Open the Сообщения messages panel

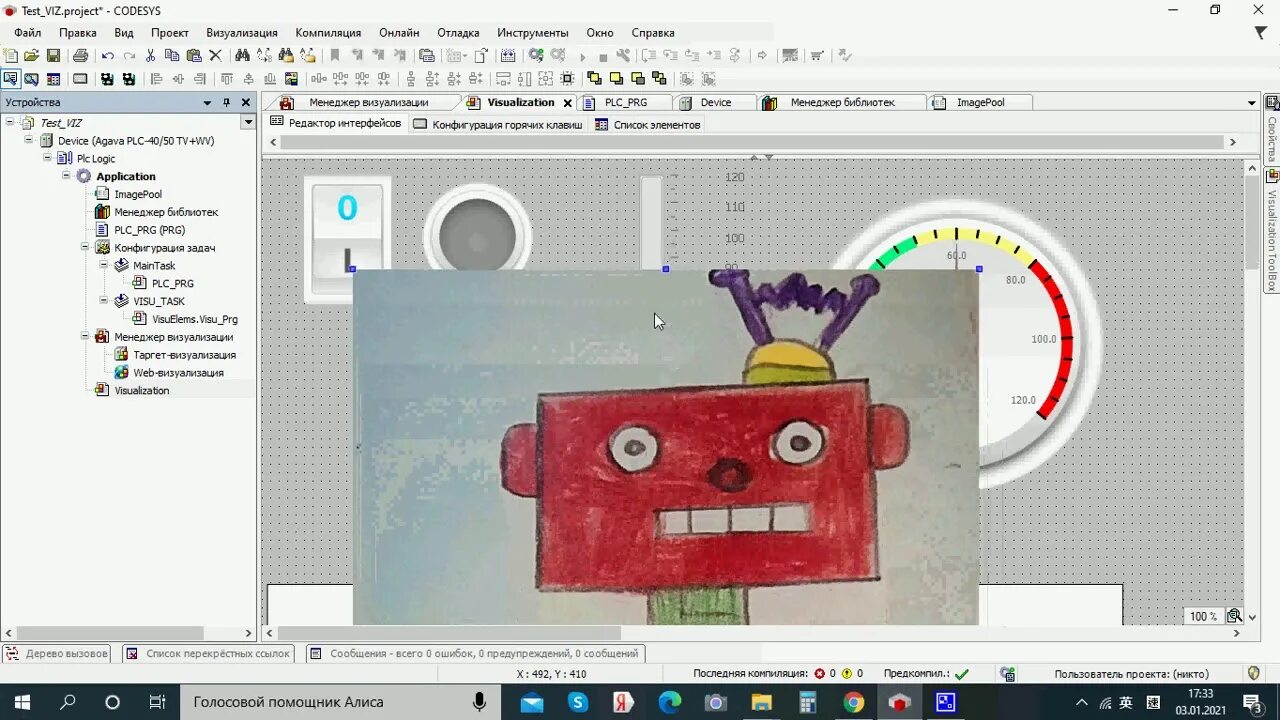[474, 653]
